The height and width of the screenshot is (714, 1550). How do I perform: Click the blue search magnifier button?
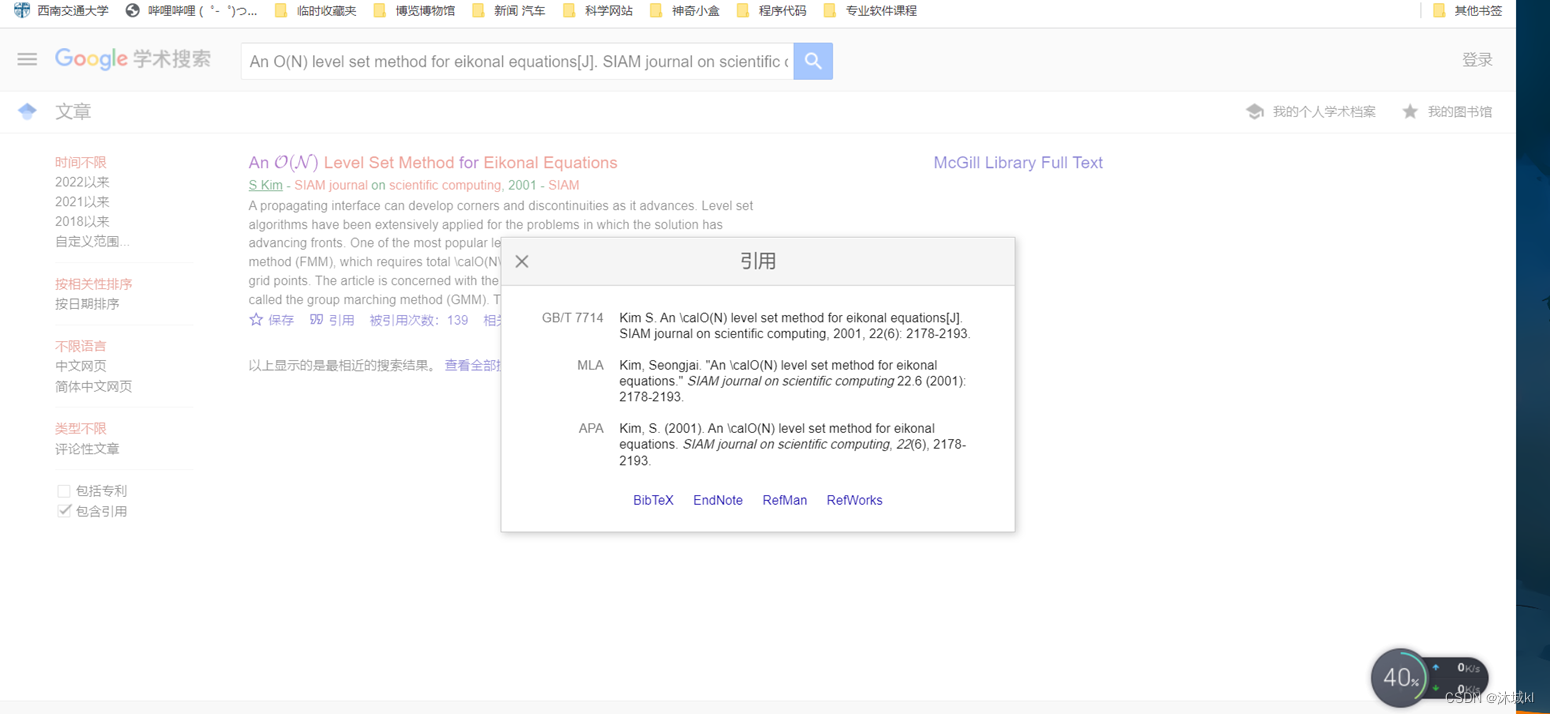(x=813, y=61)
